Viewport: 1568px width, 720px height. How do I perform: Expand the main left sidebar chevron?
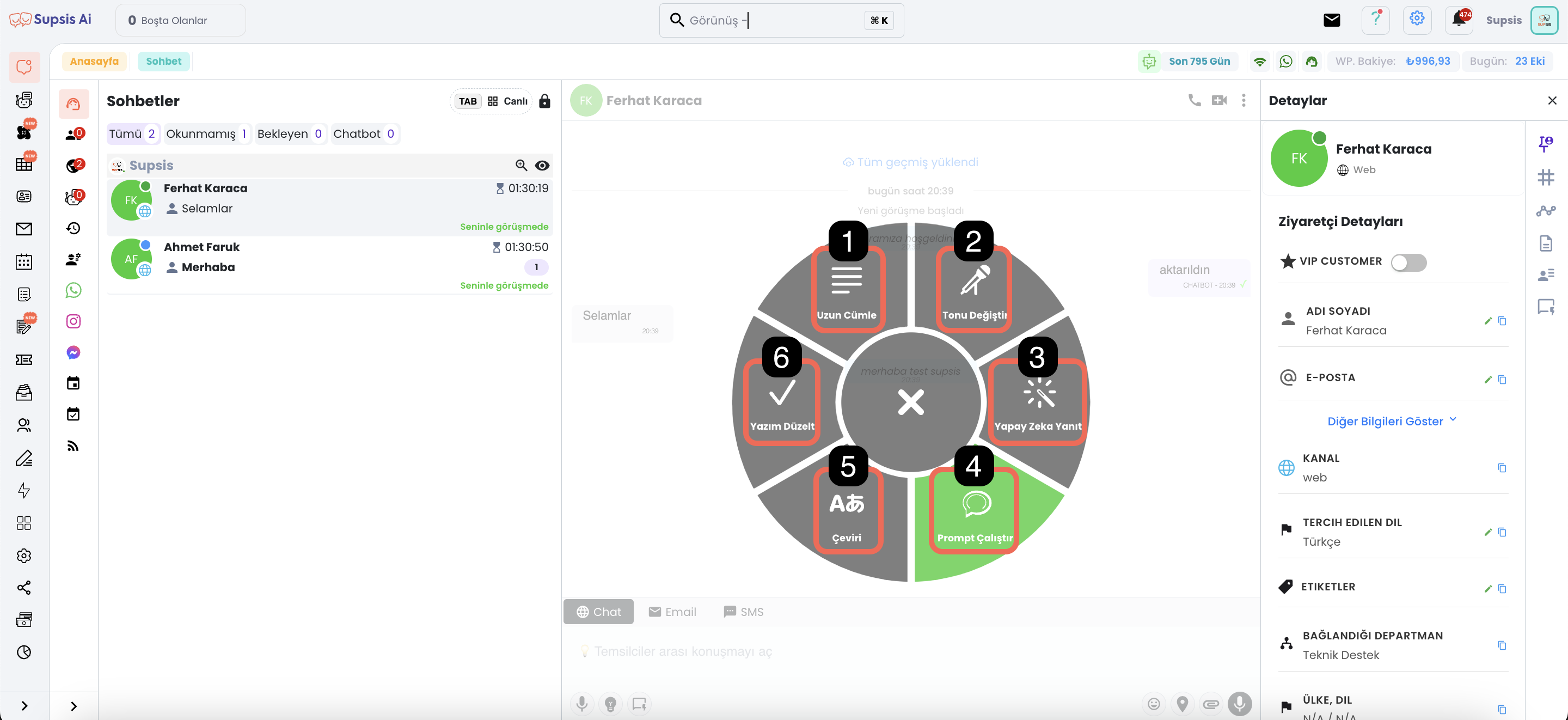click(x=24, y=705)
